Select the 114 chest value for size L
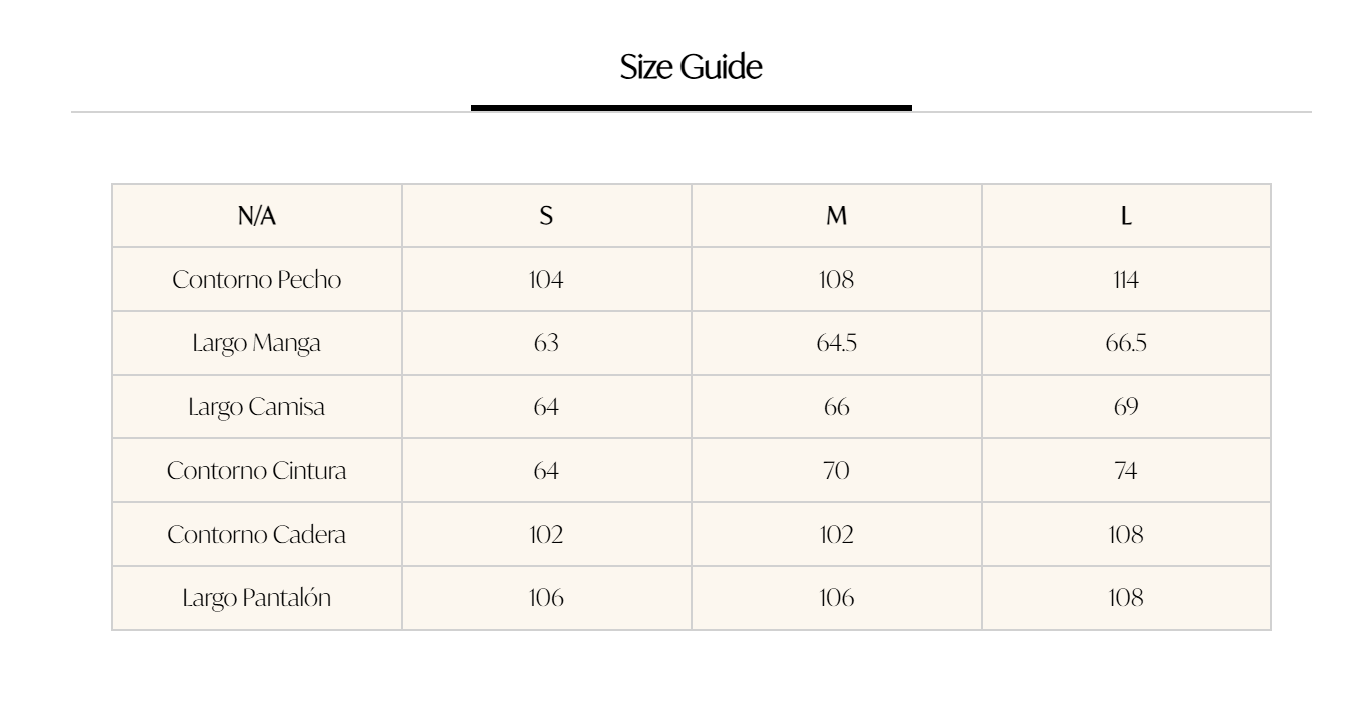1358x708 pixels. click(1126, 280)
